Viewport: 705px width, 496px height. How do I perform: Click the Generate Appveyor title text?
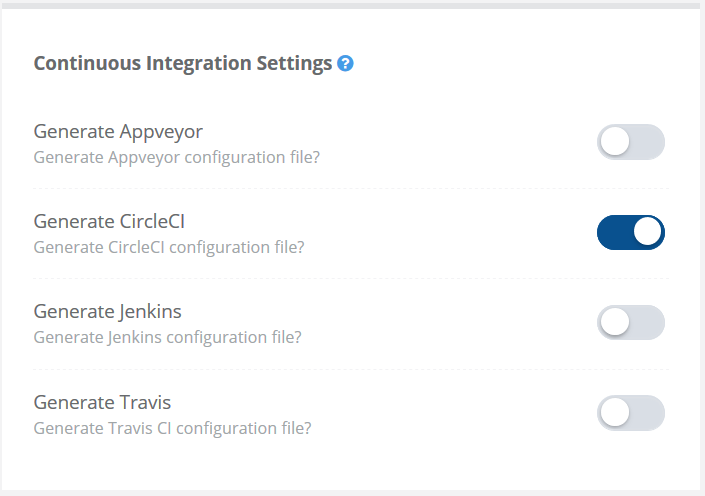click(118, 132)
